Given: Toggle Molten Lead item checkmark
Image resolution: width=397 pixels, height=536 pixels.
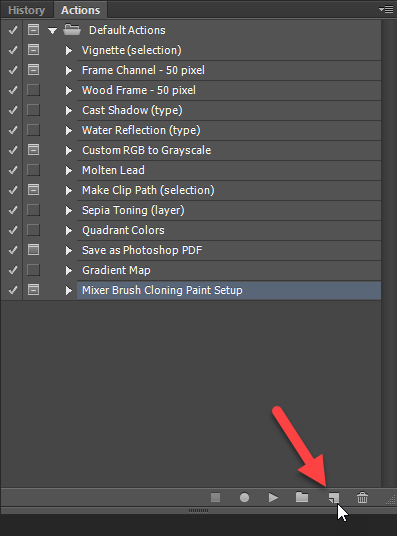Looking at the screenshot, I should (13, 170).
